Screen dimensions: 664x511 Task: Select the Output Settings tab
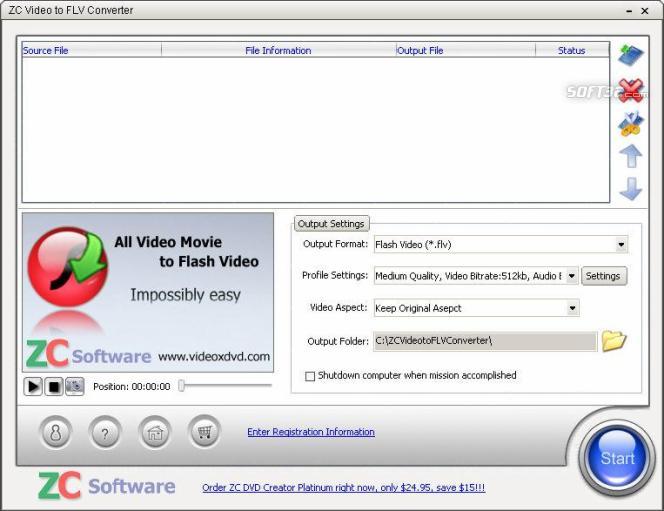point(331,224)
